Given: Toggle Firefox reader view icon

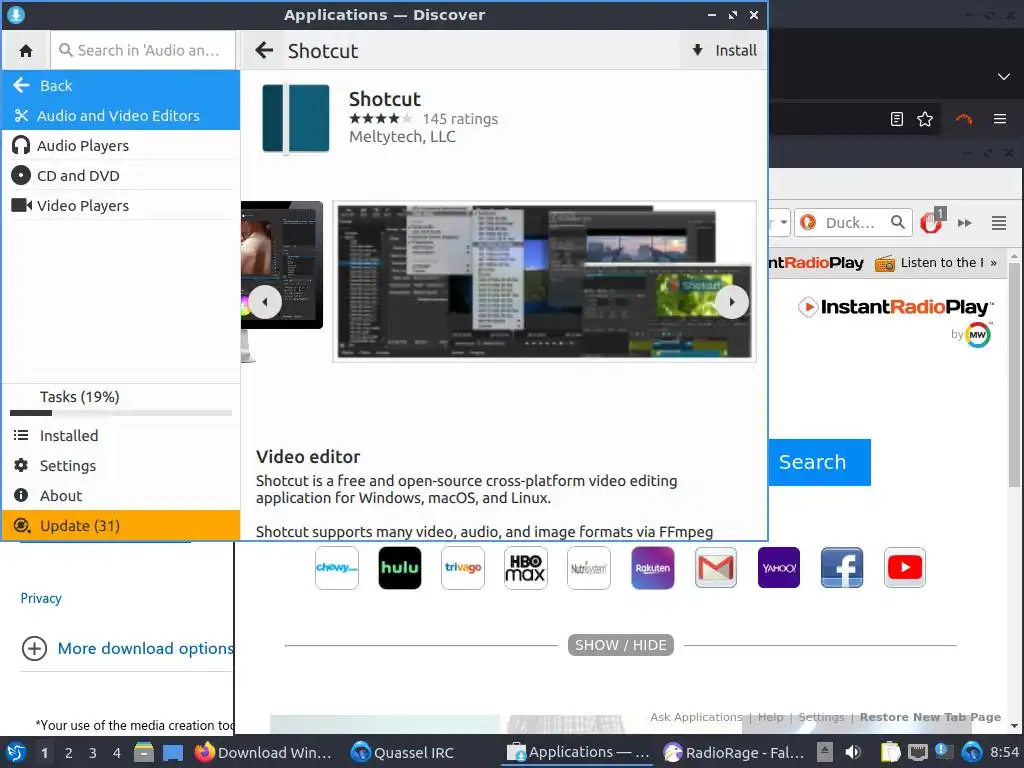Looking at the screenshot, I should [x=897, y=119].
